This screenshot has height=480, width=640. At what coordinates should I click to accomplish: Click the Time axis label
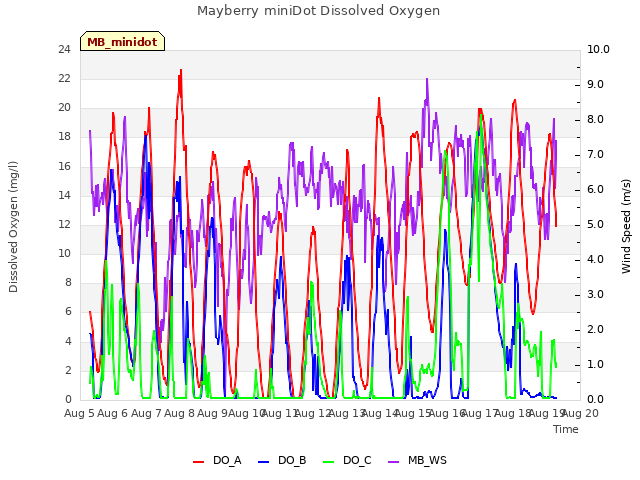(566, 429)
